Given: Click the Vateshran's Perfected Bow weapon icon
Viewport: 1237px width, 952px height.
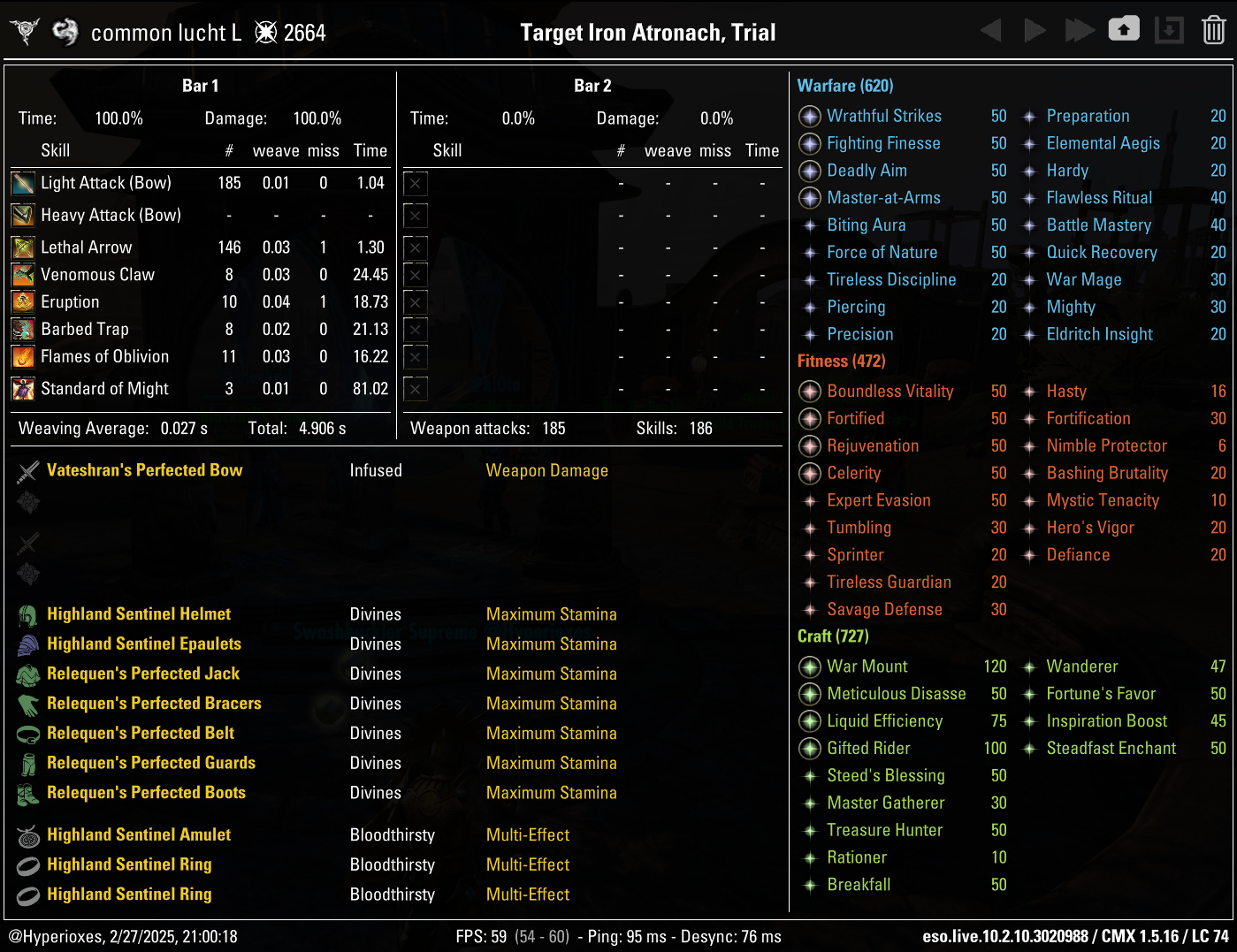Looking at the screenshot, I should tap(27, 470).
